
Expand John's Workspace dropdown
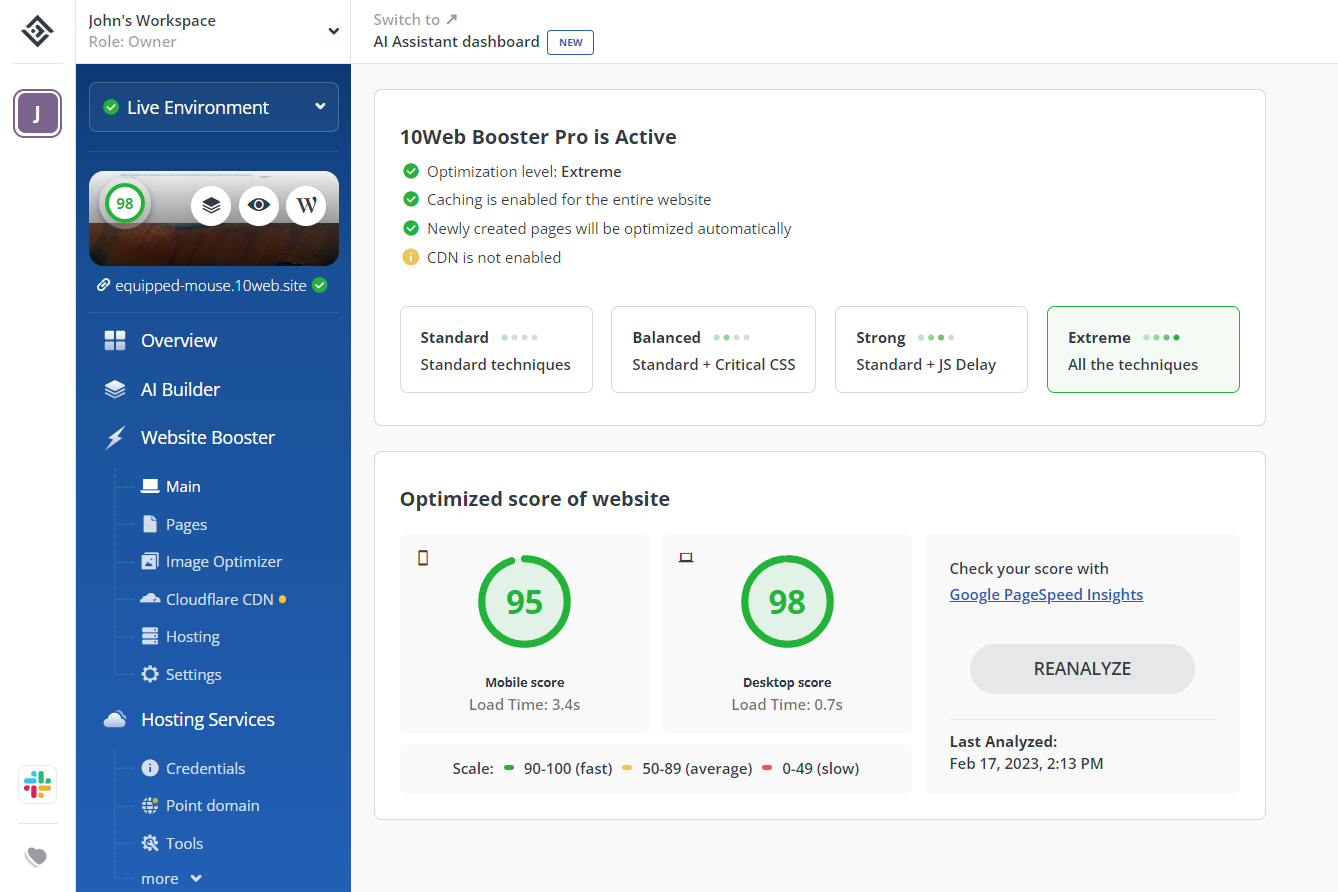pos(333,31)
